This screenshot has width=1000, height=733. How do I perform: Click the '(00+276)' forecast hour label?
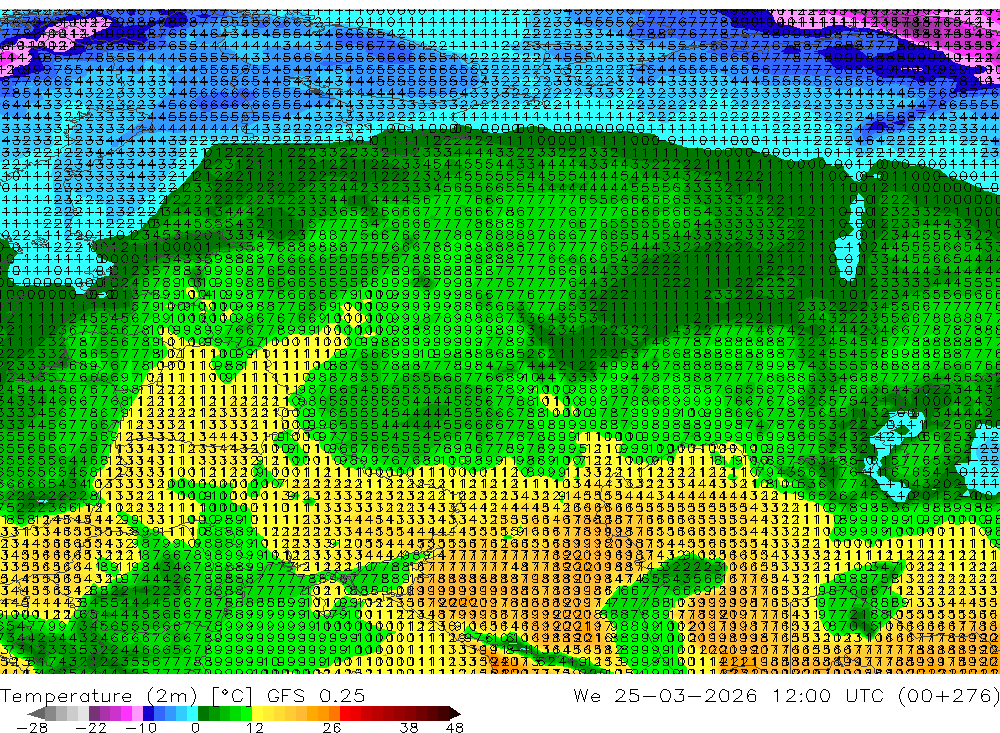pos(949,695)
